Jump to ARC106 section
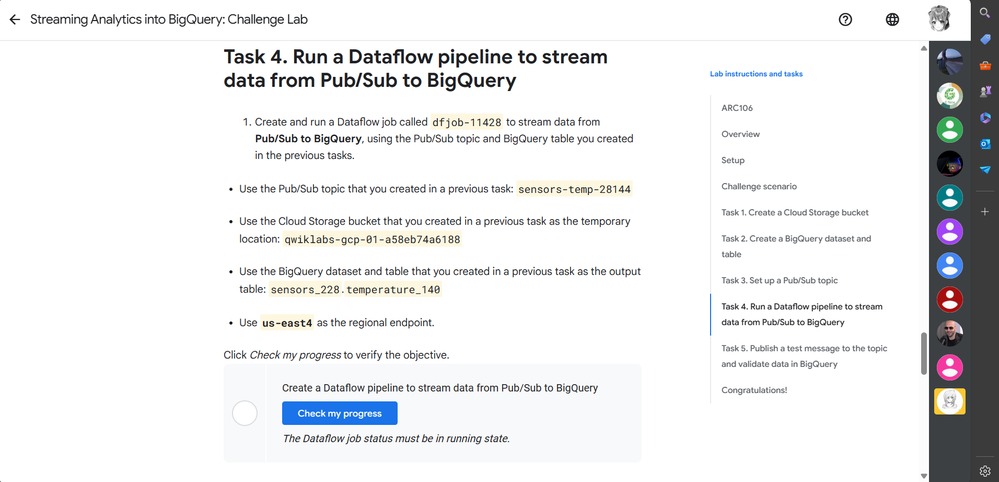999x482 pixels. [737, 108]
